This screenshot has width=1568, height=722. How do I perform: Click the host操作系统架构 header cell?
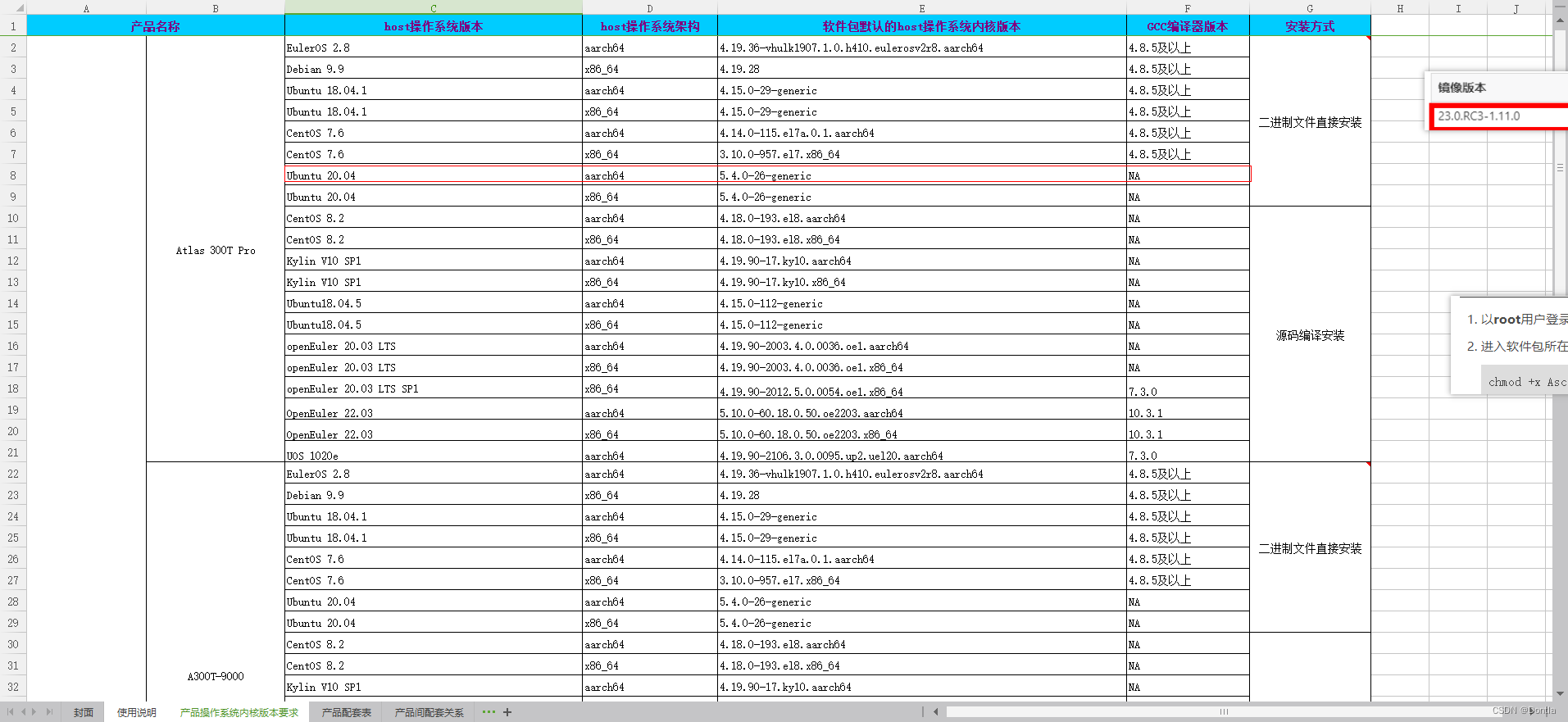(x=650, y=26)
